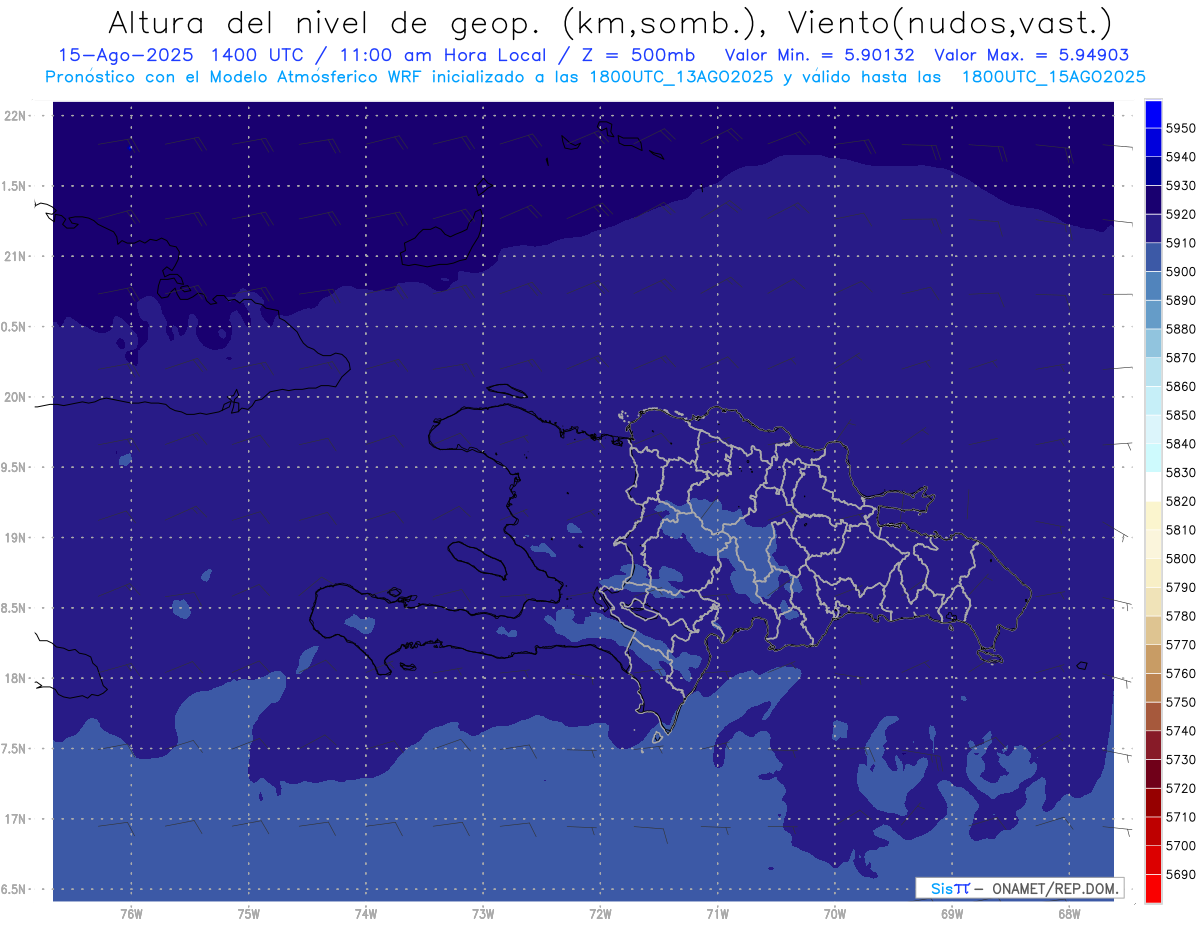Select the pale swatch between 5810 and 5820
This screenshot has height=927, width=1200.
(1153, 515)
